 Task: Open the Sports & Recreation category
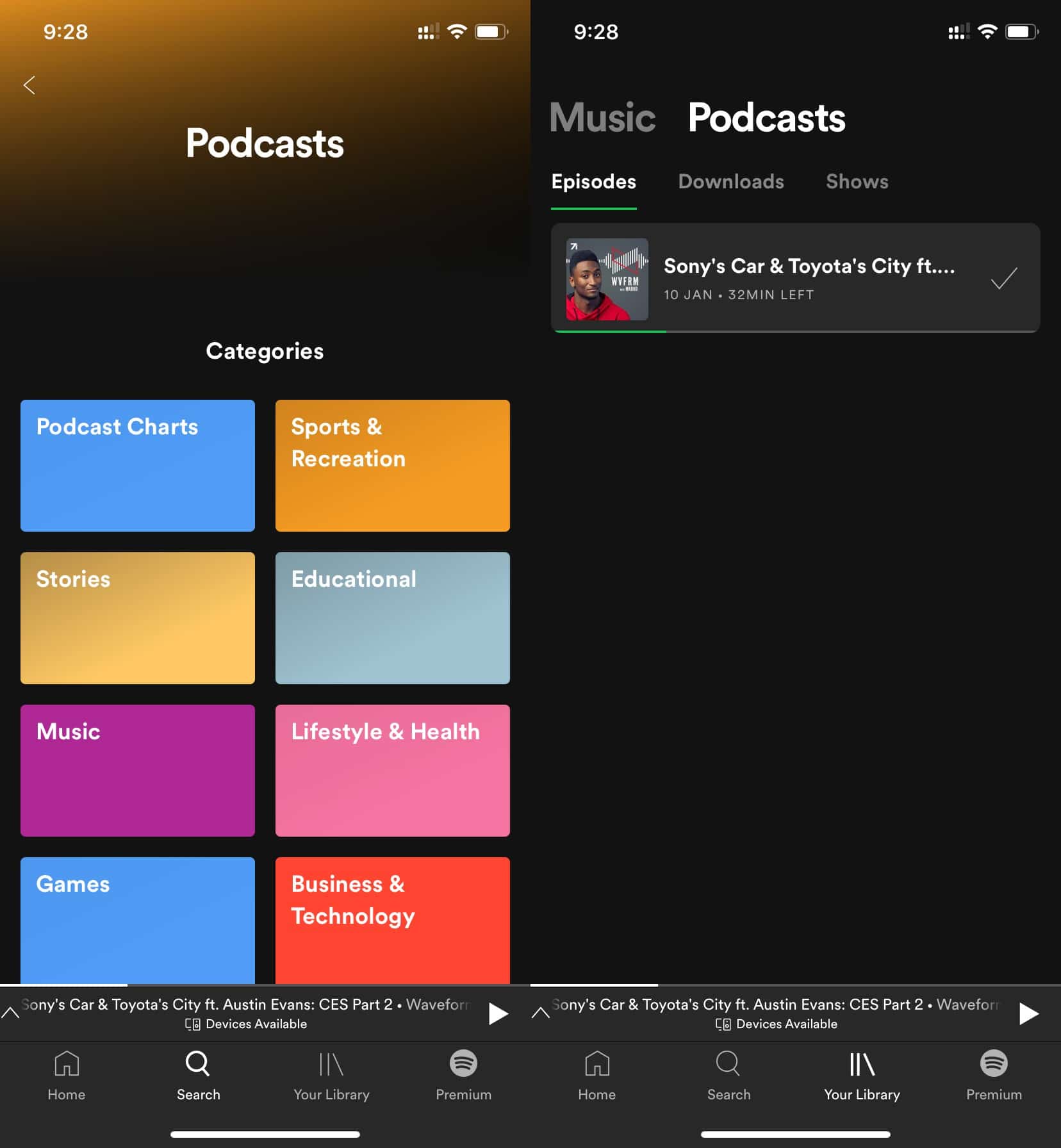pos(393,466)
